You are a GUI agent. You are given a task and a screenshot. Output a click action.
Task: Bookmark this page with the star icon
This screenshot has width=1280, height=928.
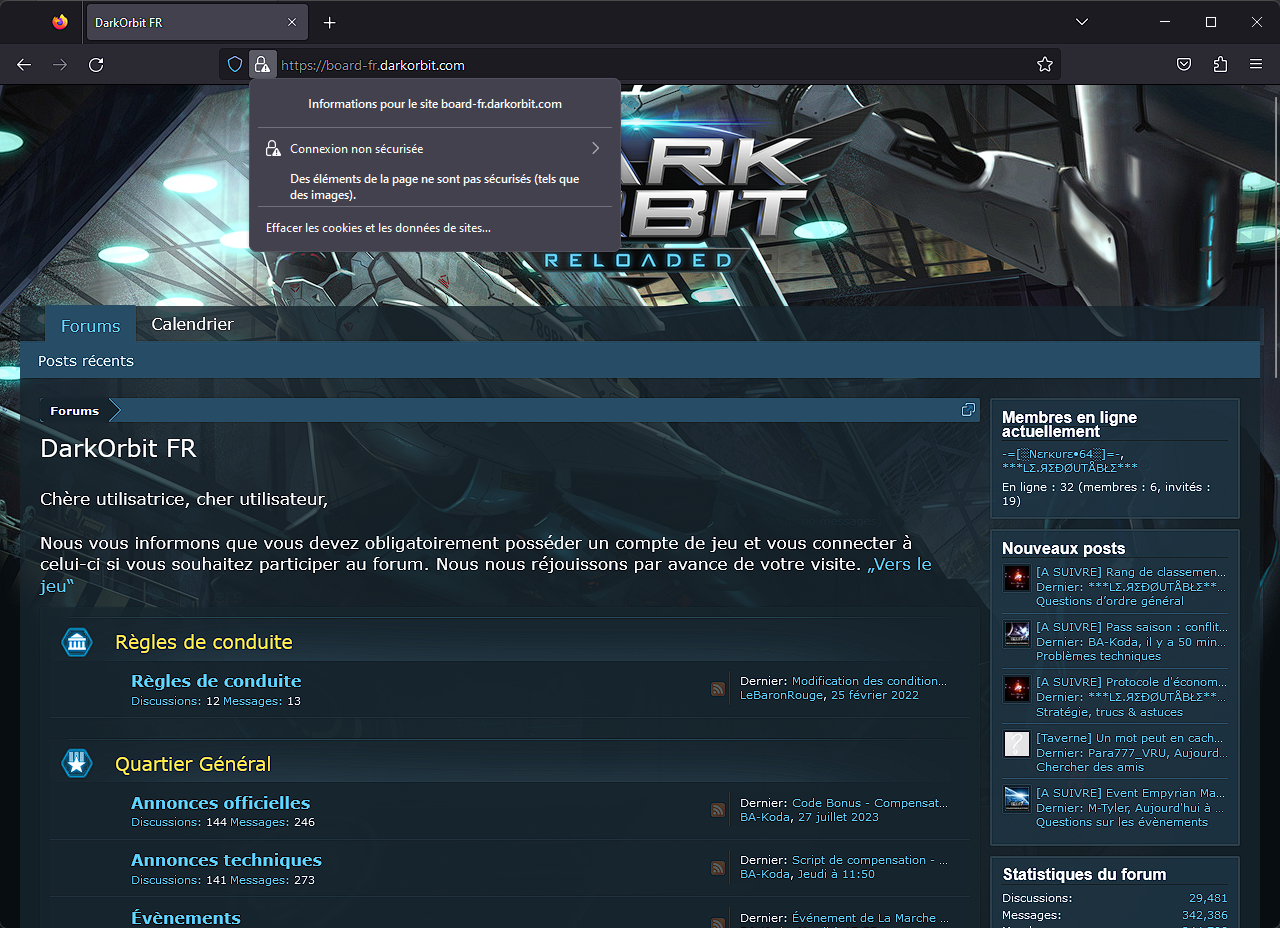click(x=1045, y=65)
